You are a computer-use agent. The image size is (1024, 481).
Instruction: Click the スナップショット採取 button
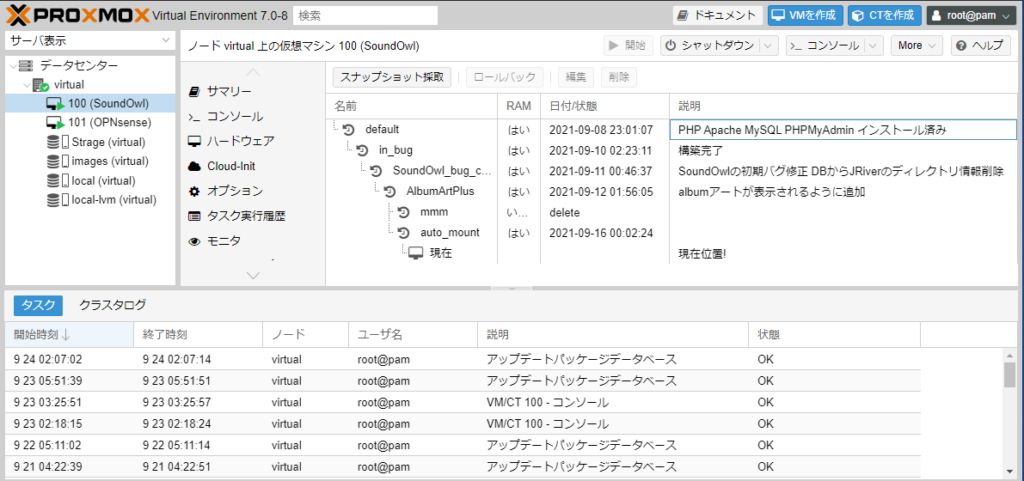coord(392,77)
